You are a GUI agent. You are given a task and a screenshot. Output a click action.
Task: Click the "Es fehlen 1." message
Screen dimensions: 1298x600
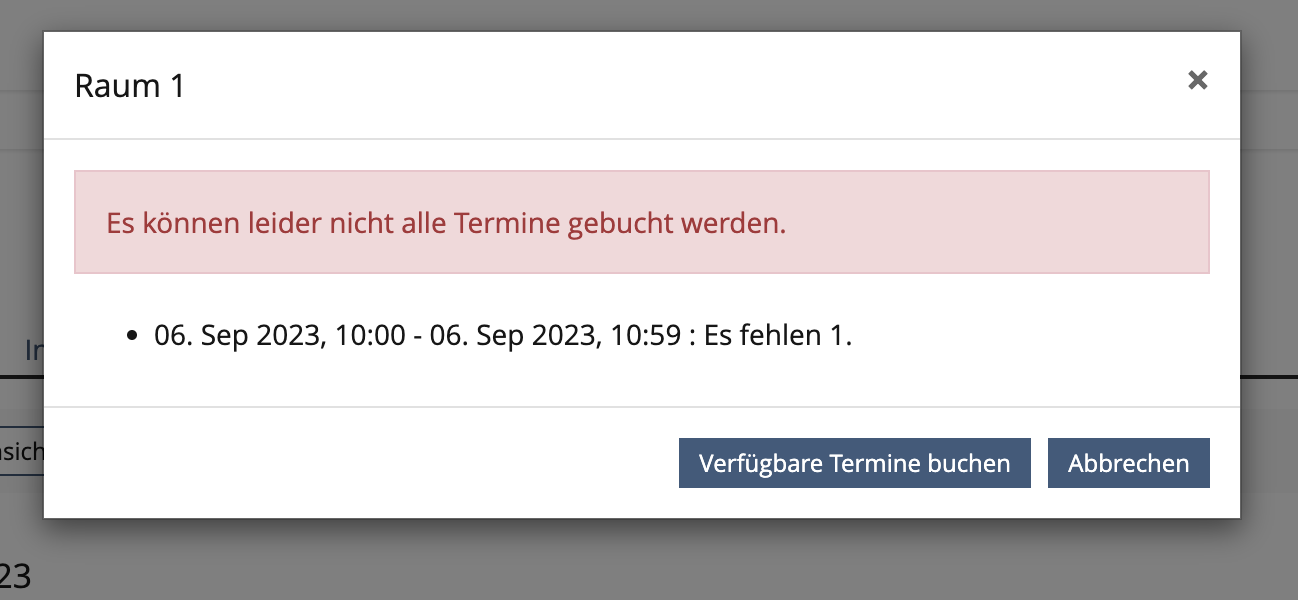click(778, 336)
